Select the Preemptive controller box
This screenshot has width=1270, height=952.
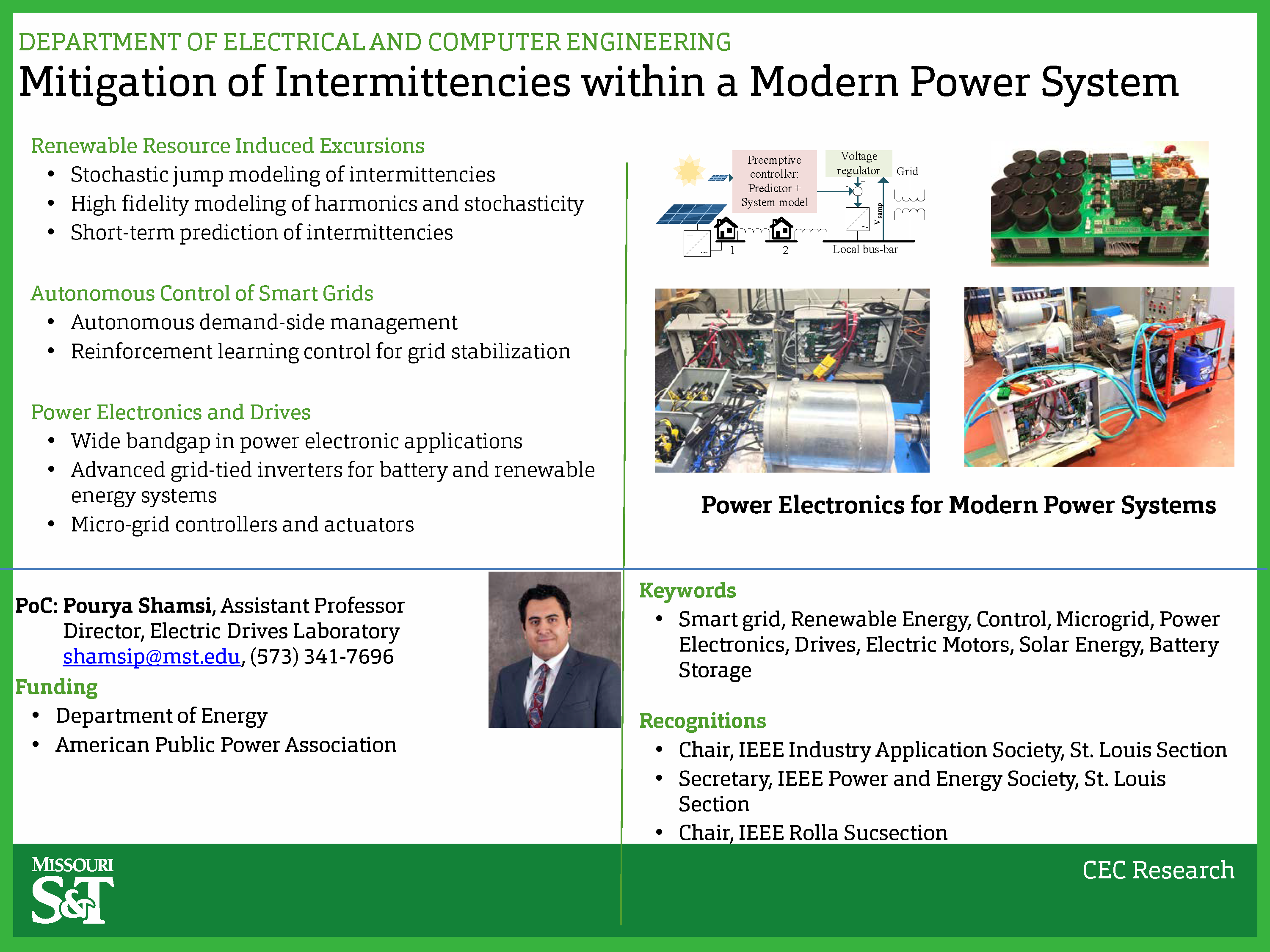(x=774, y=182)
